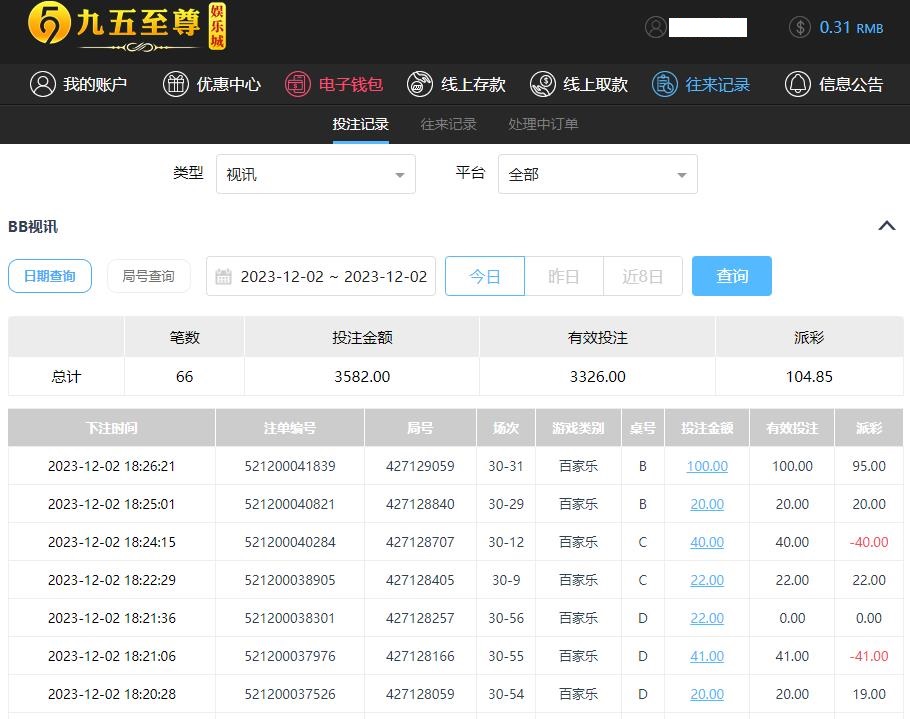This screenshot has height=719, width=910.
Task: Open bet amount link 40.00
Action: coord(707,542)
